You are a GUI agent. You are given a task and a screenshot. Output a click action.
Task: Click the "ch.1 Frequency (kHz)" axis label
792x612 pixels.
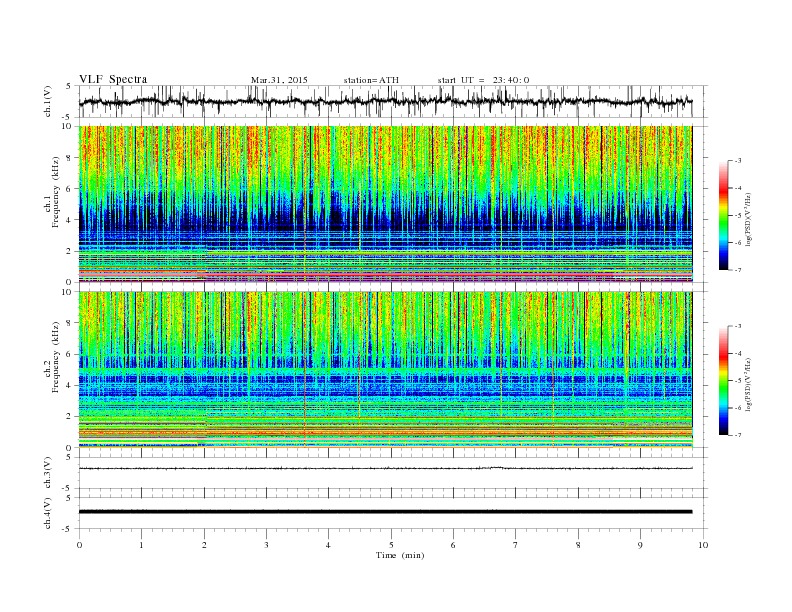[52, 191]
